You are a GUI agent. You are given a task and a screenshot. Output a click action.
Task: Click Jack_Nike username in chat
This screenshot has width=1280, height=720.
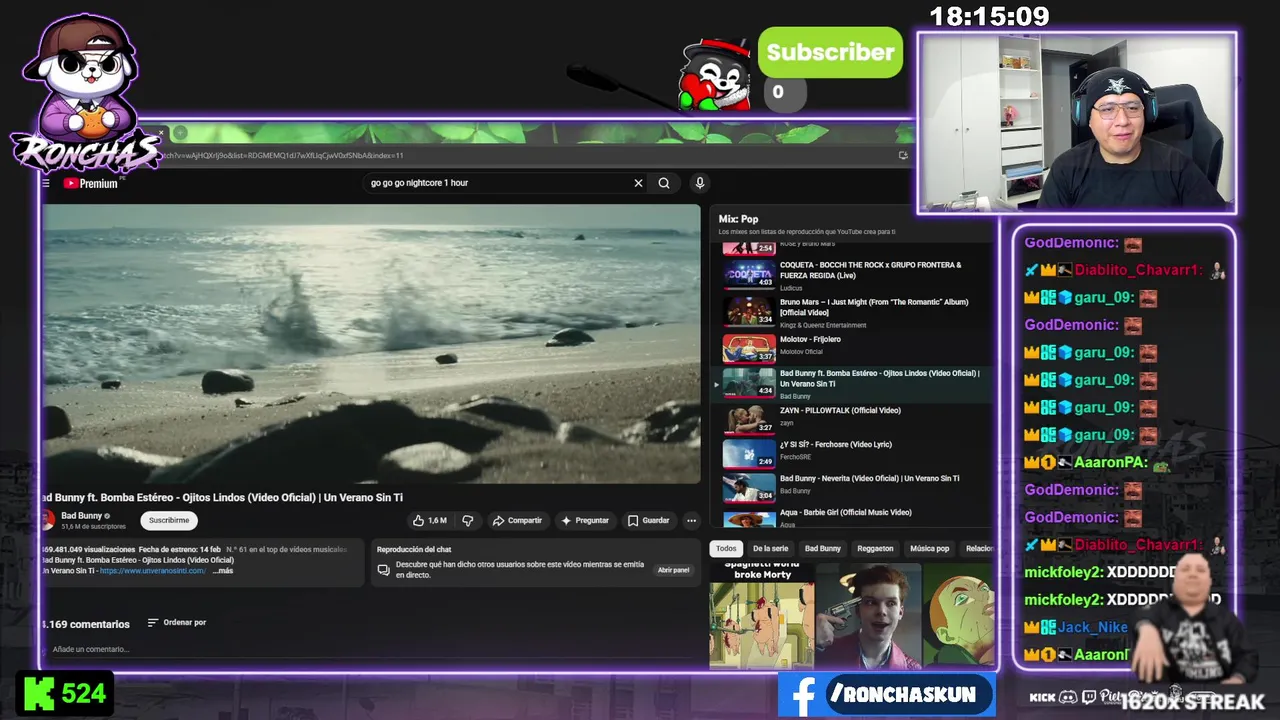(x=1092, y=627)
